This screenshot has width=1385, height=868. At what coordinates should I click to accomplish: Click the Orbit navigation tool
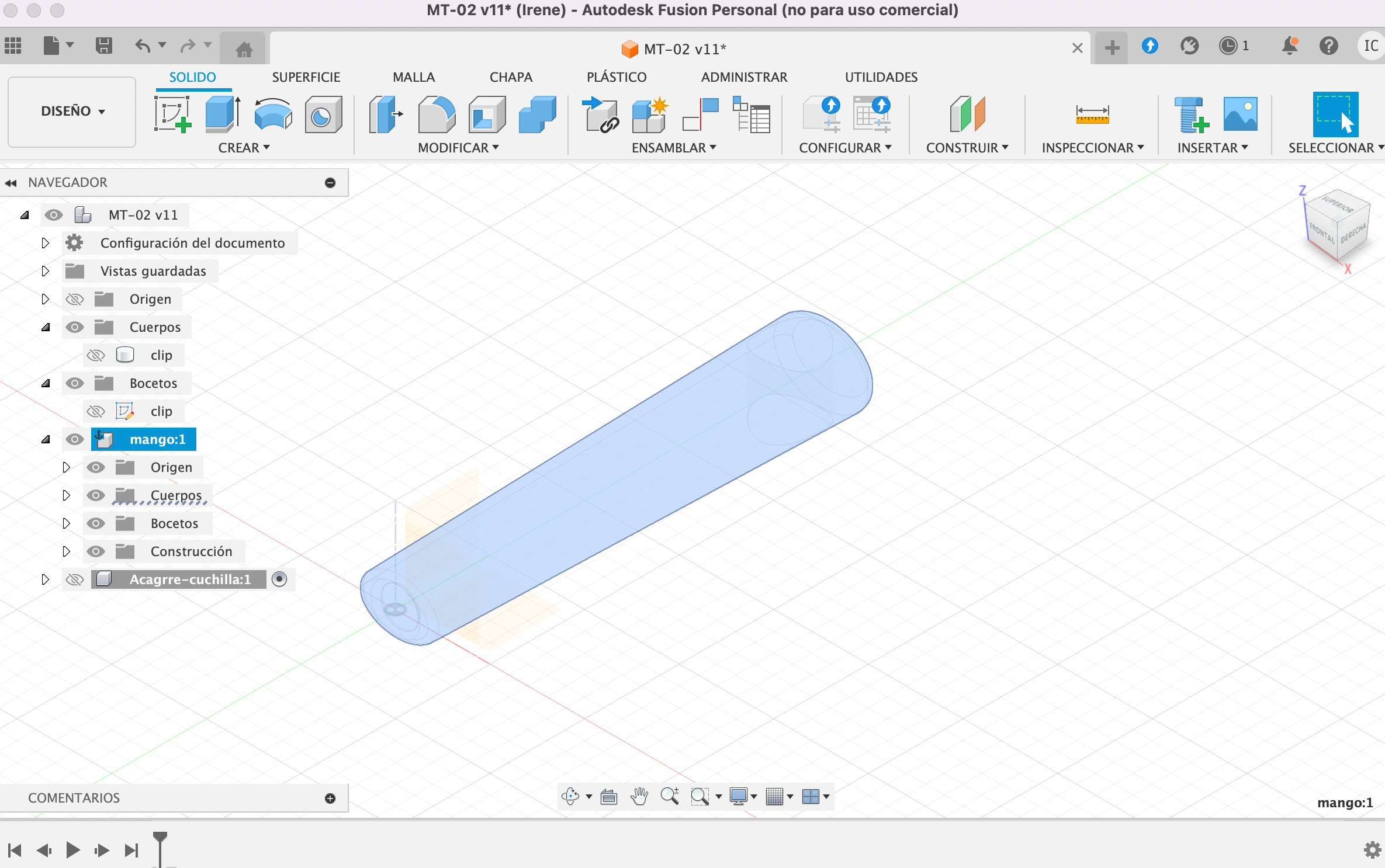(x=570, y=796)
